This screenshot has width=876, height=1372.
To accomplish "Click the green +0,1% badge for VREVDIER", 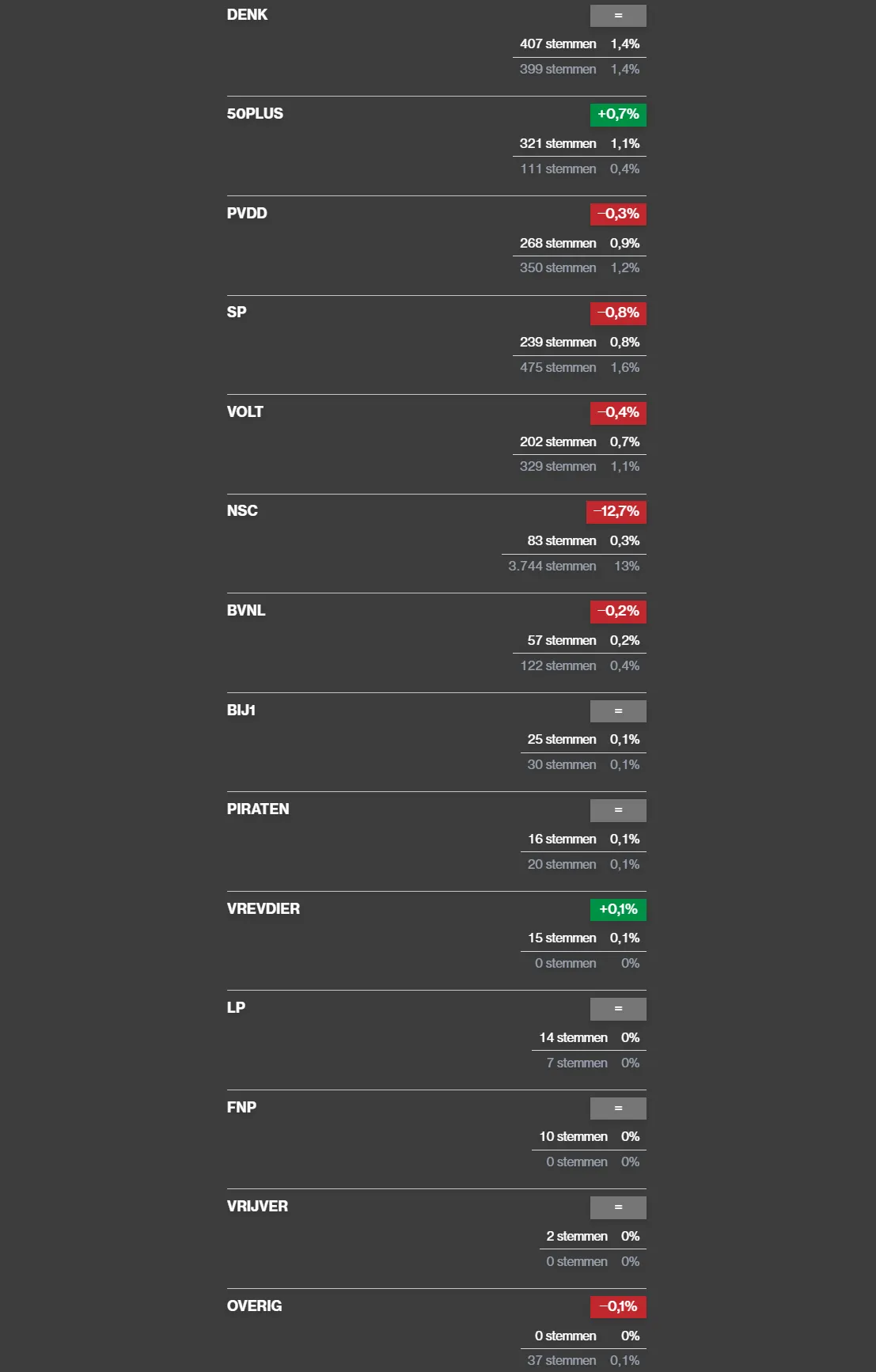I will click(618, 909).
